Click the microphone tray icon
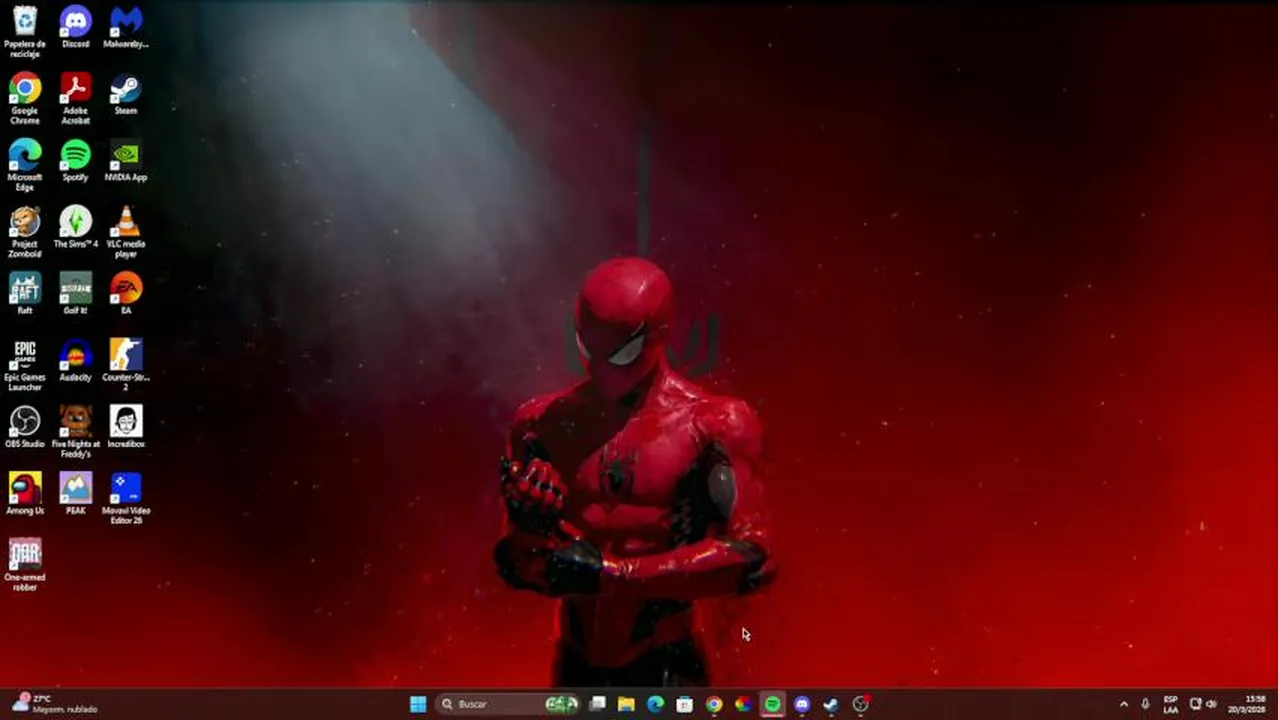Screen dimensions: 1278x720 [1145, 704]
